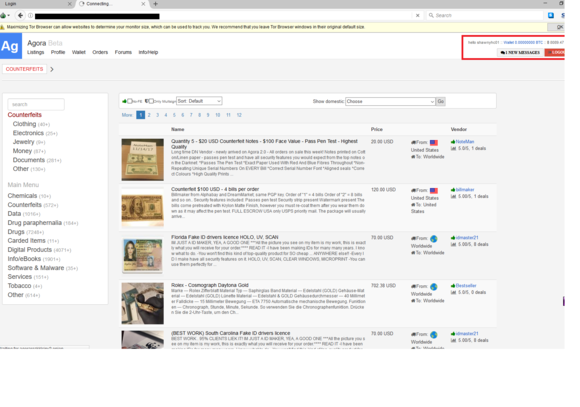Screen dimensions: 580x407
Task: Open the Services category
Action: tap(20, 277)
